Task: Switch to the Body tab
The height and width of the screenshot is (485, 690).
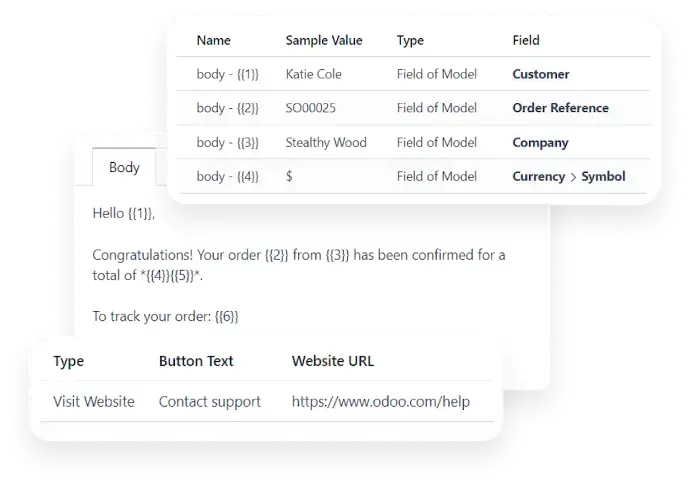Action: pos(124,167)
